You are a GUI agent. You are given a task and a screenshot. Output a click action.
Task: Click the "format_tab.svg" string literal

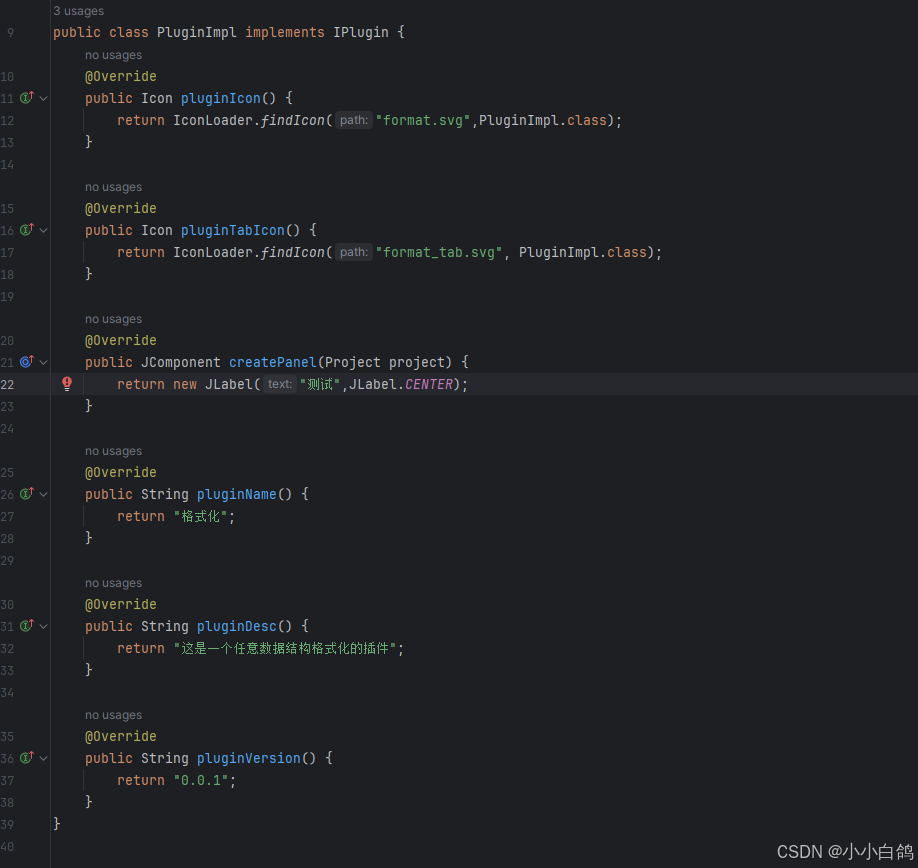[x=439, y=252]
